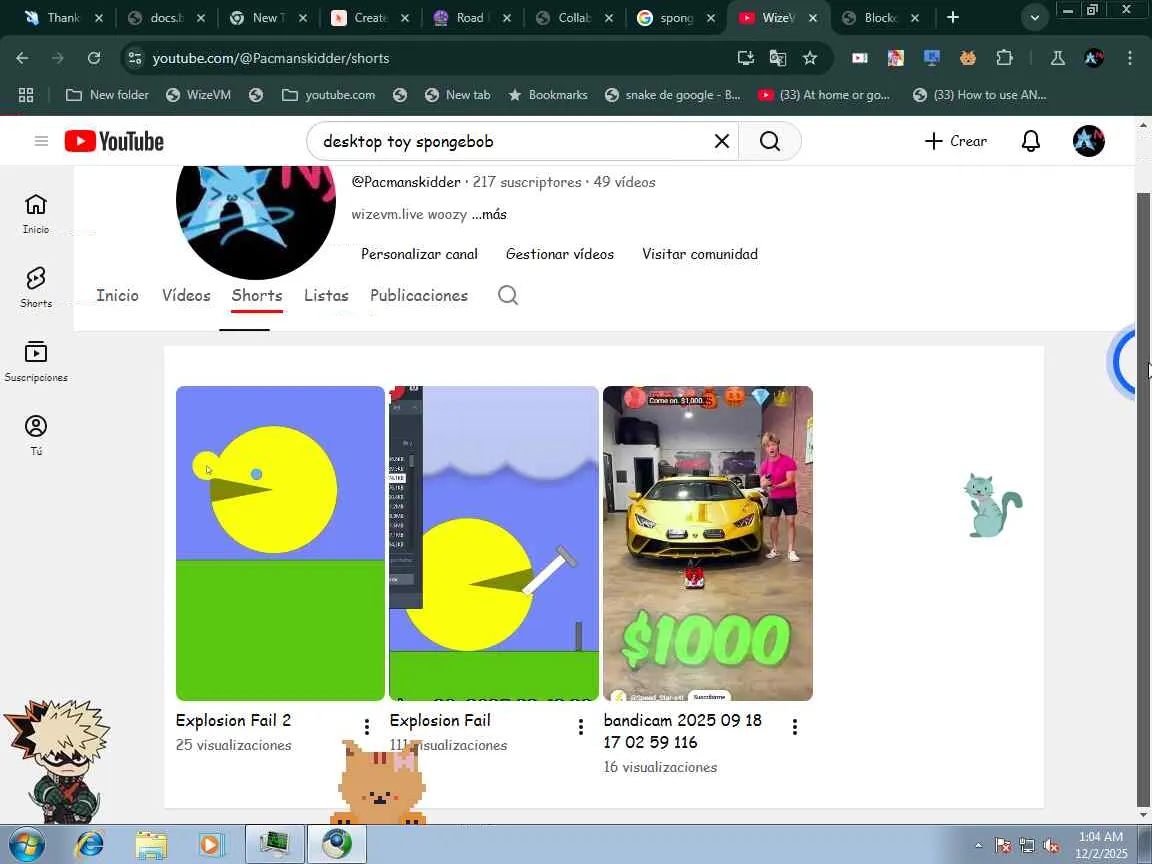
Task: Reload the page
Action: click(93, 58)
